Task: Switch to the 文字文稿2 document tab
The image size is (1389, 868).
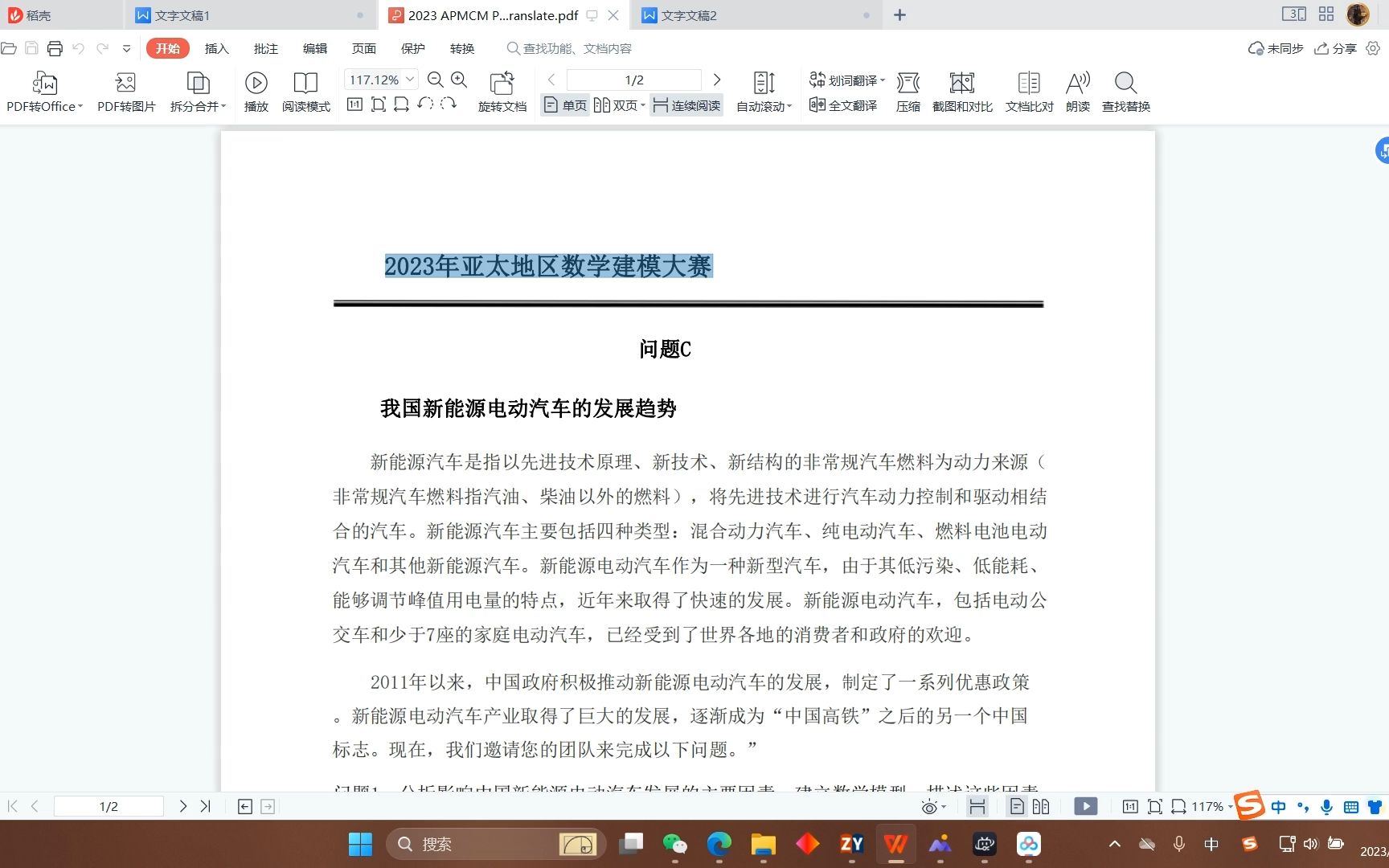Action: coord(756,15)
